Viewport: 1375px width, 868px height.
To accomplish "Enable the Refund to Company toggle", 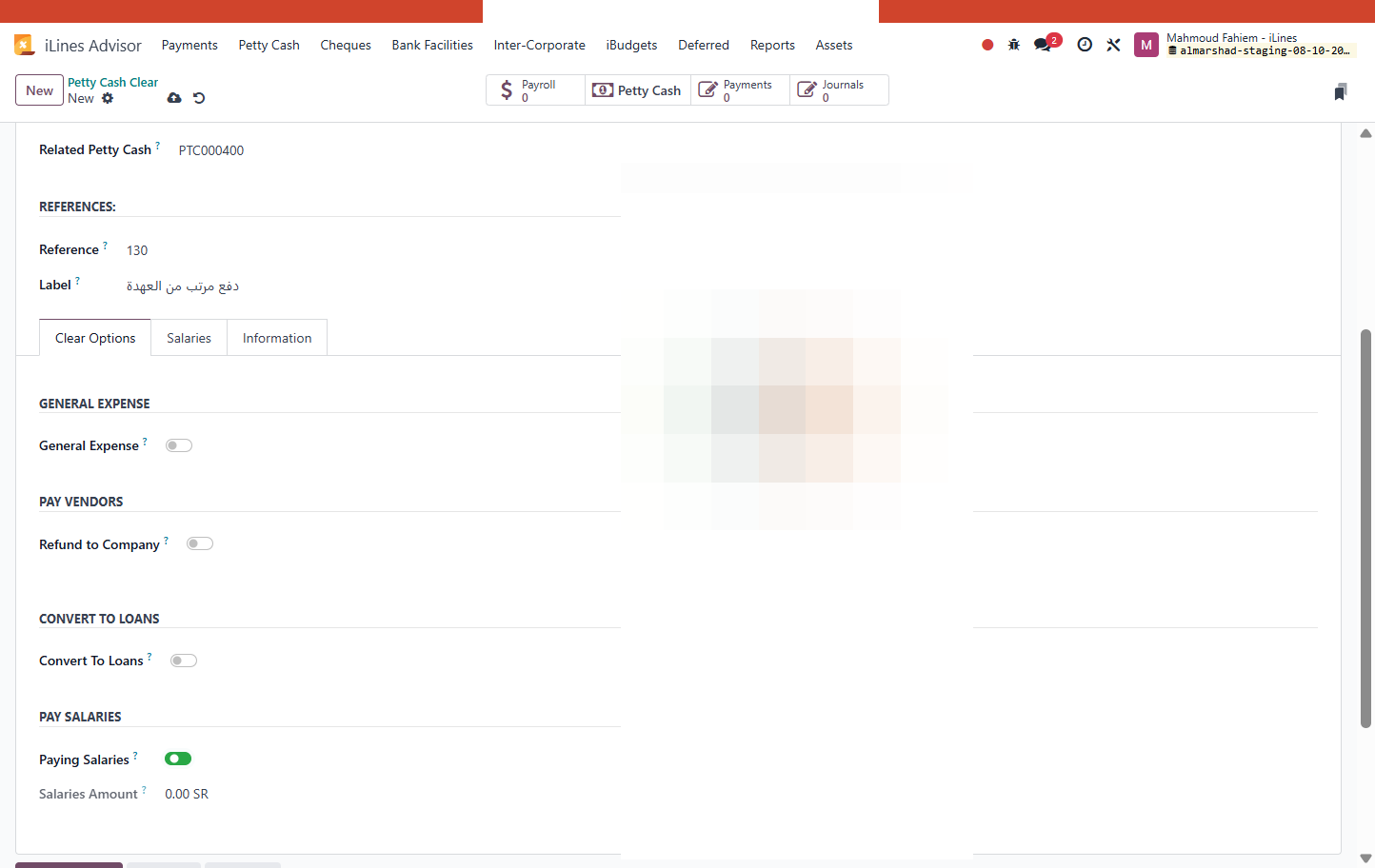I will pos(200,543).
